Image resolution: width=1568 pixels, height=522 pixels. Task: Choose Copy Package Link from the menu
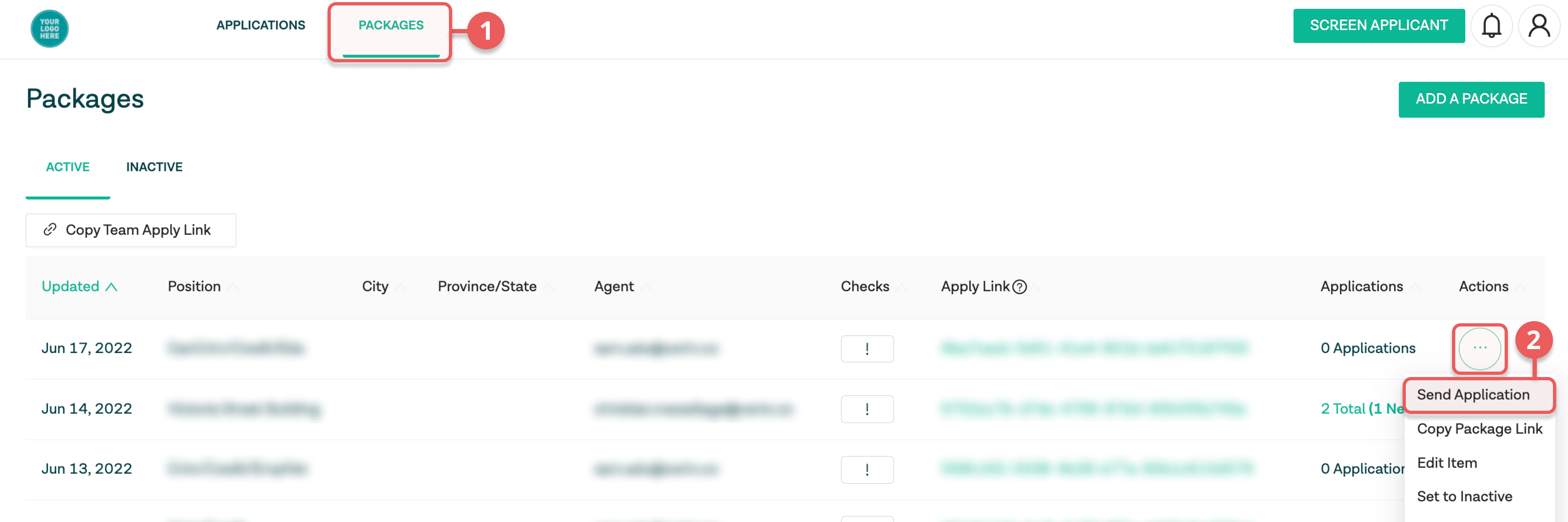(1479, 429)
